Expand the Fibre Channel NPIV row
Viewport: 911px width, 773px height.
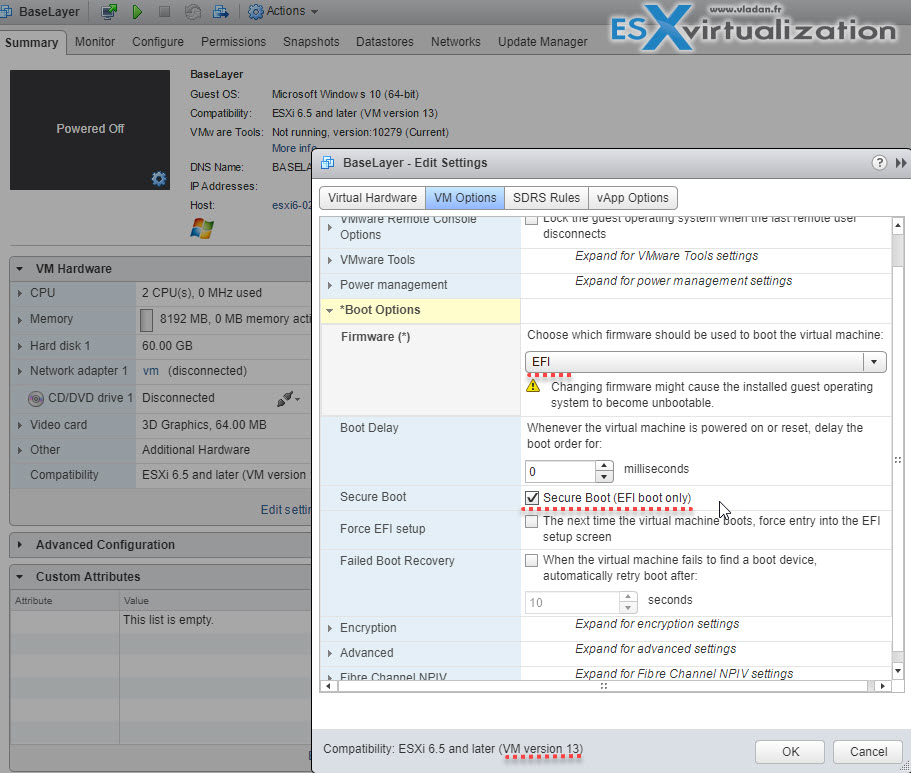(329, 677)
